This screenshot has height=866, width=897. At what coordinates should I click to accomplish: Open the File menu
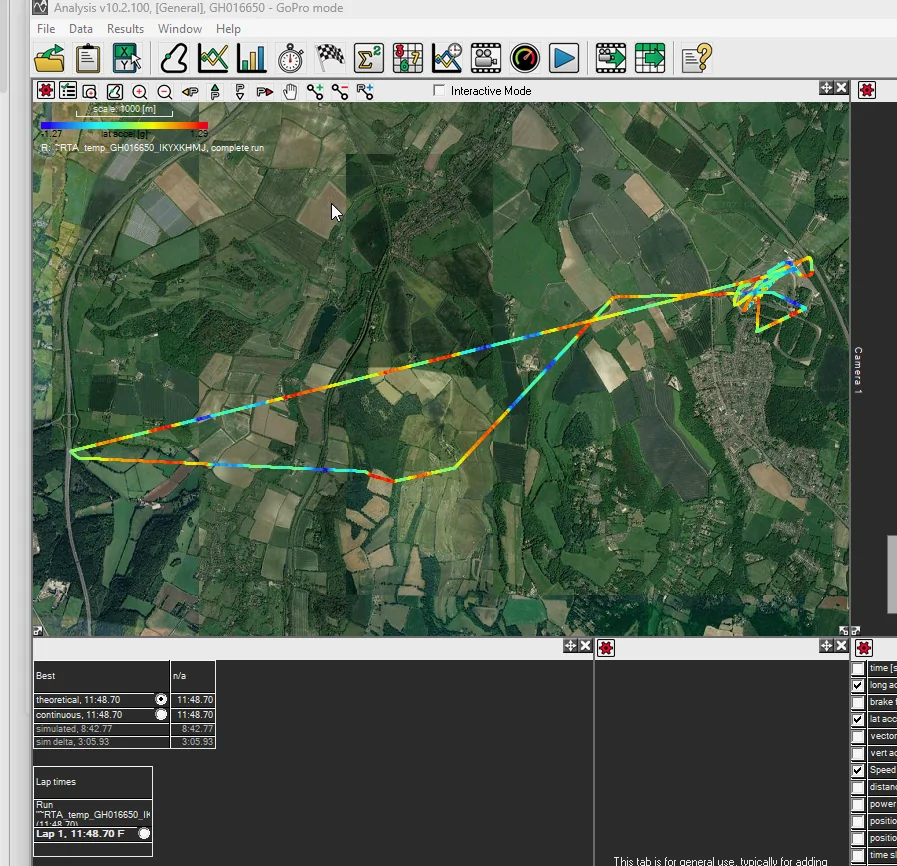coord(46,29)
